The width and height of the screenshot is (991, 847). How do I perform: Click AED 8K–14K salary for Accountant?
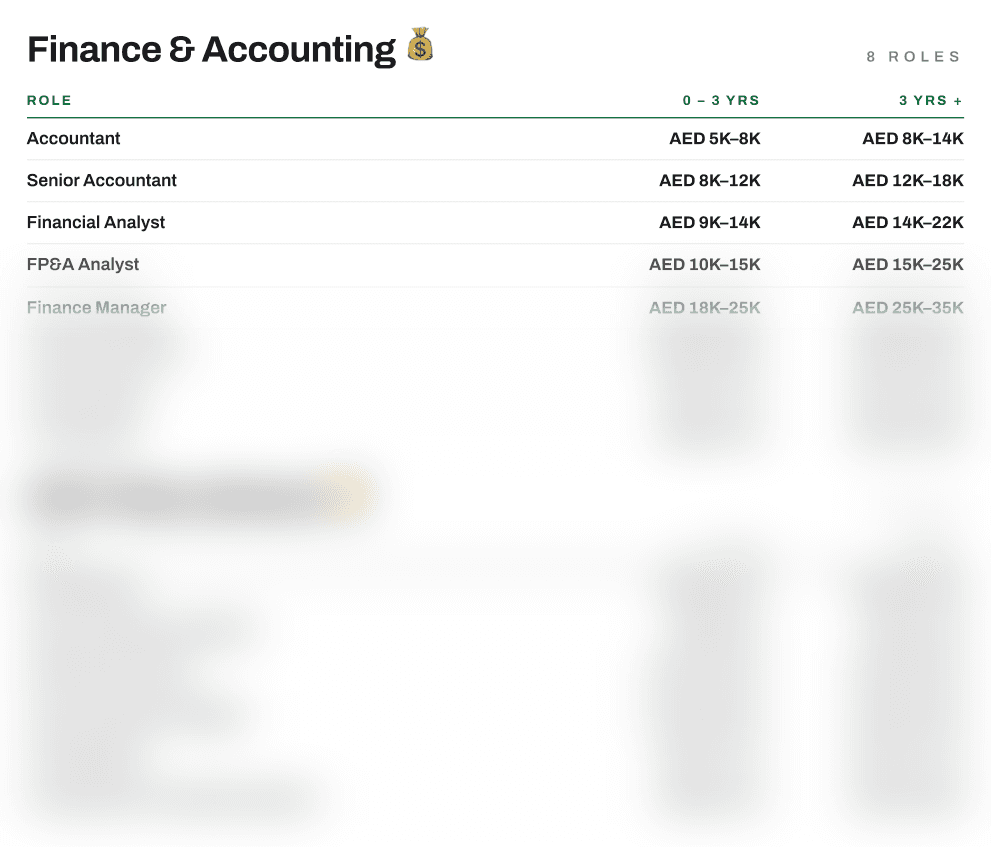coord(913,138)
